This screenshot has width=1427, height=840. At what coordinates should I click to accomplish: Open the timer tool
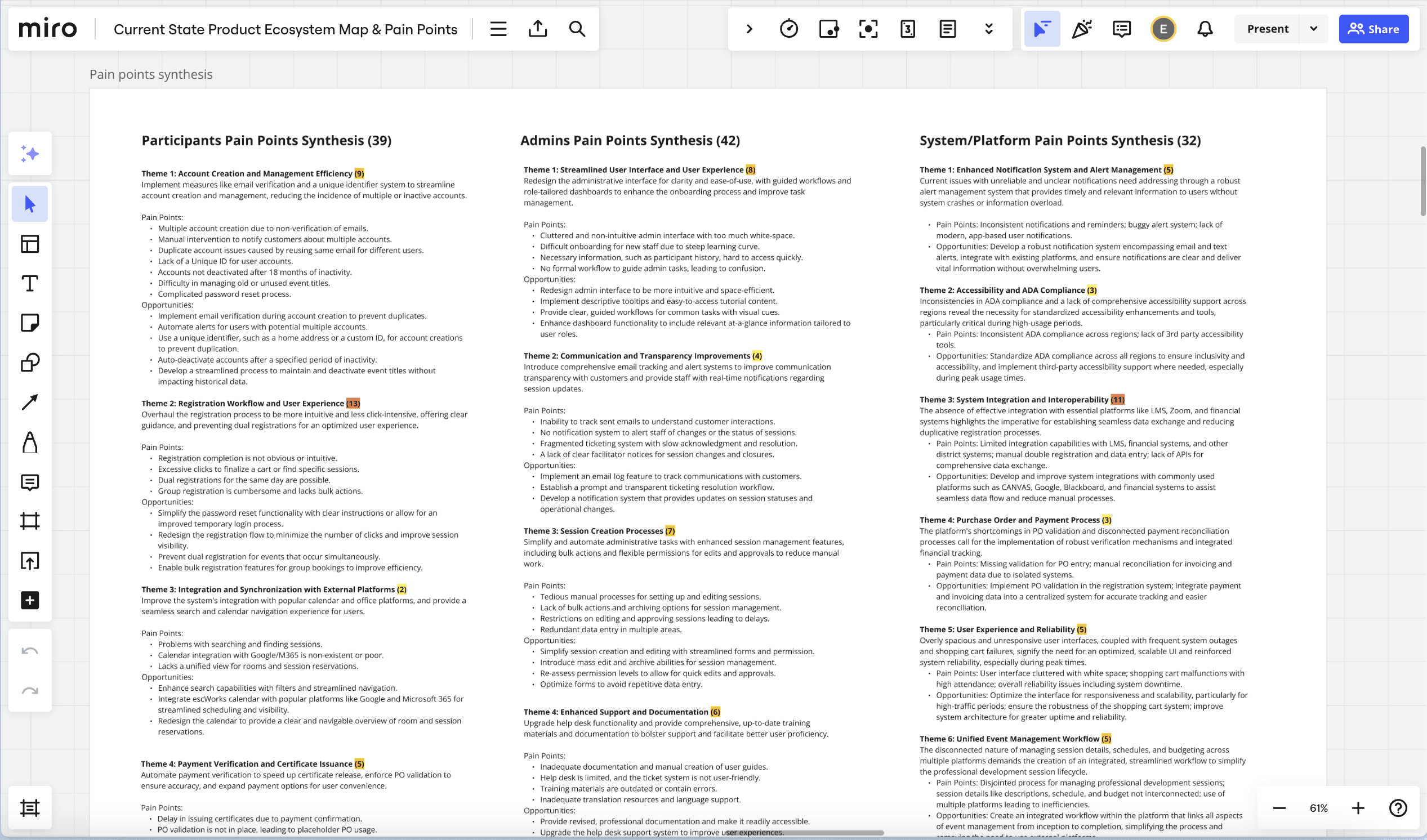click(789, 29)
